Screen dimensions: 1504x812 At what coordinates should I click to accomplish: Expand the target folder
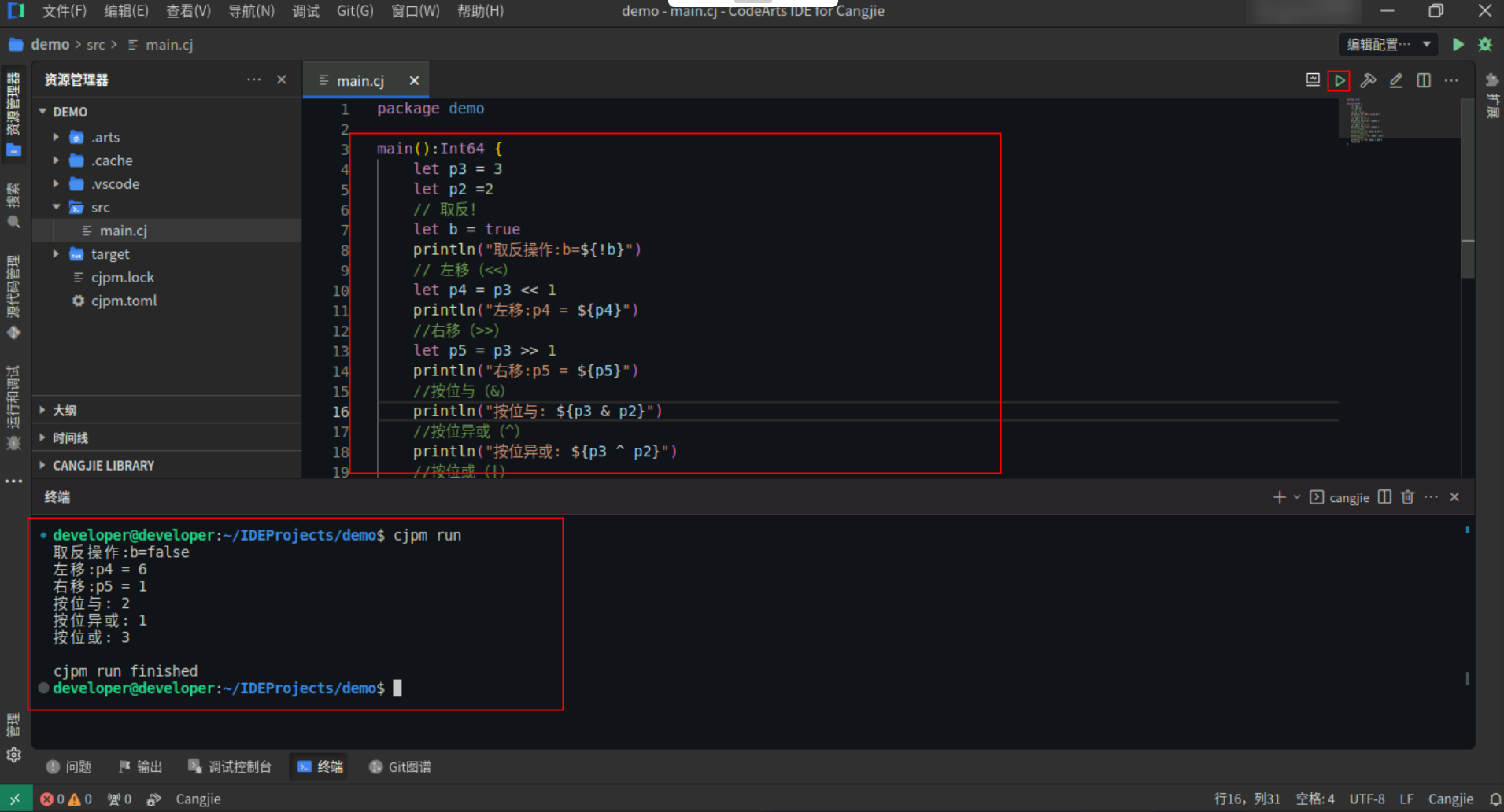tap(56, 254)
